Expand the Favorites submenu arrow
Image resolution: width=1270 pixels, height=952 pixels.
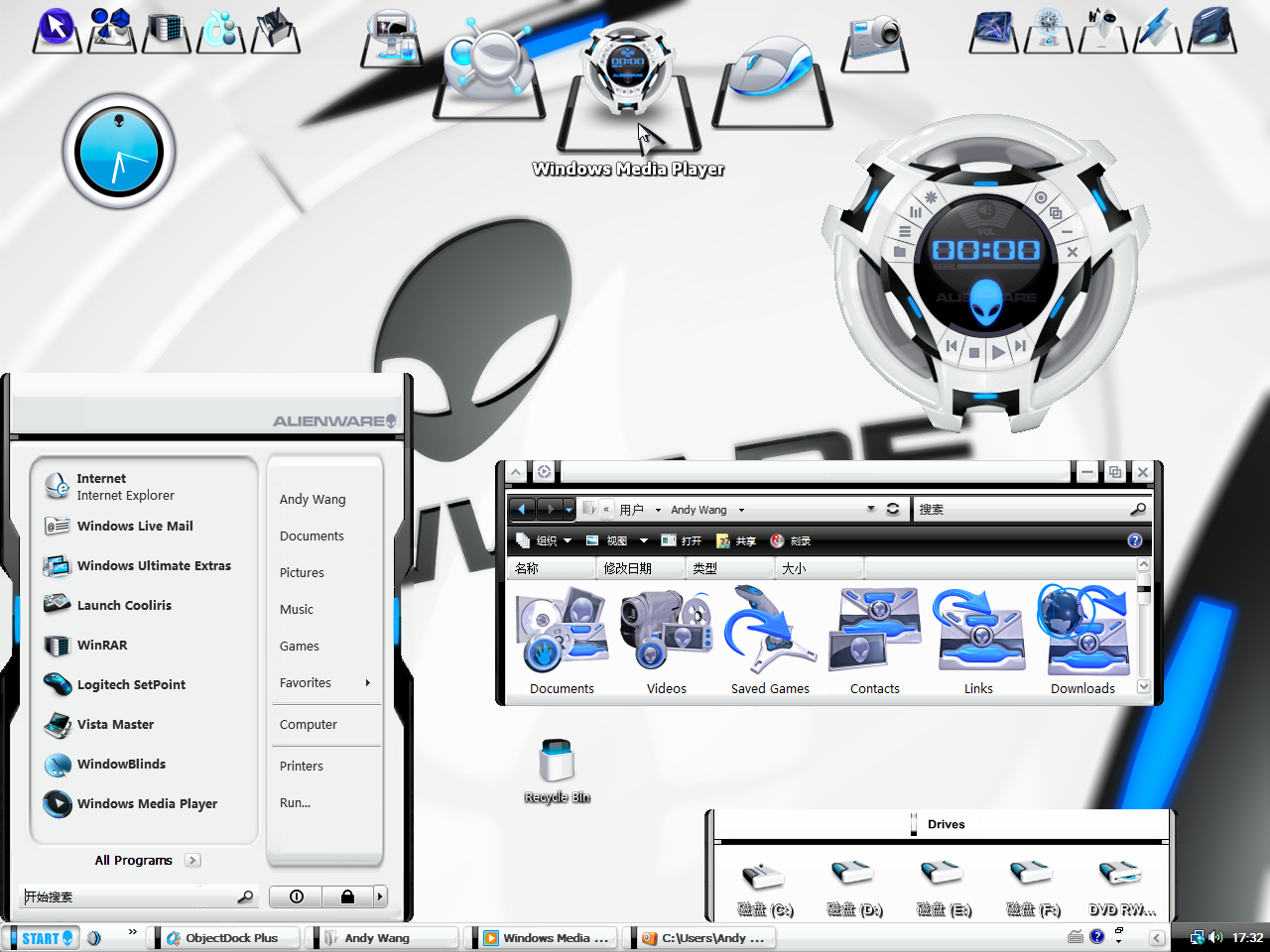coord(368,682)
